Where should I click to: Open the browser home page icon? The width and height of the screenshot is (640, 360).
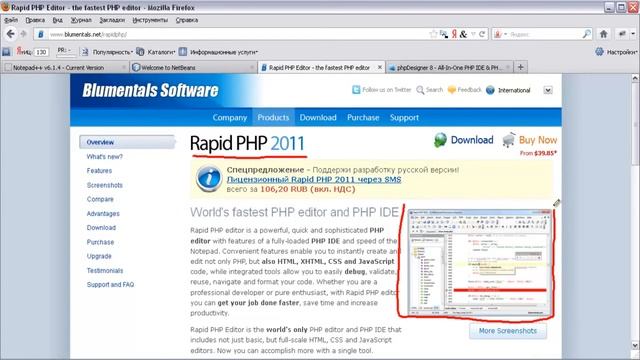603,34
